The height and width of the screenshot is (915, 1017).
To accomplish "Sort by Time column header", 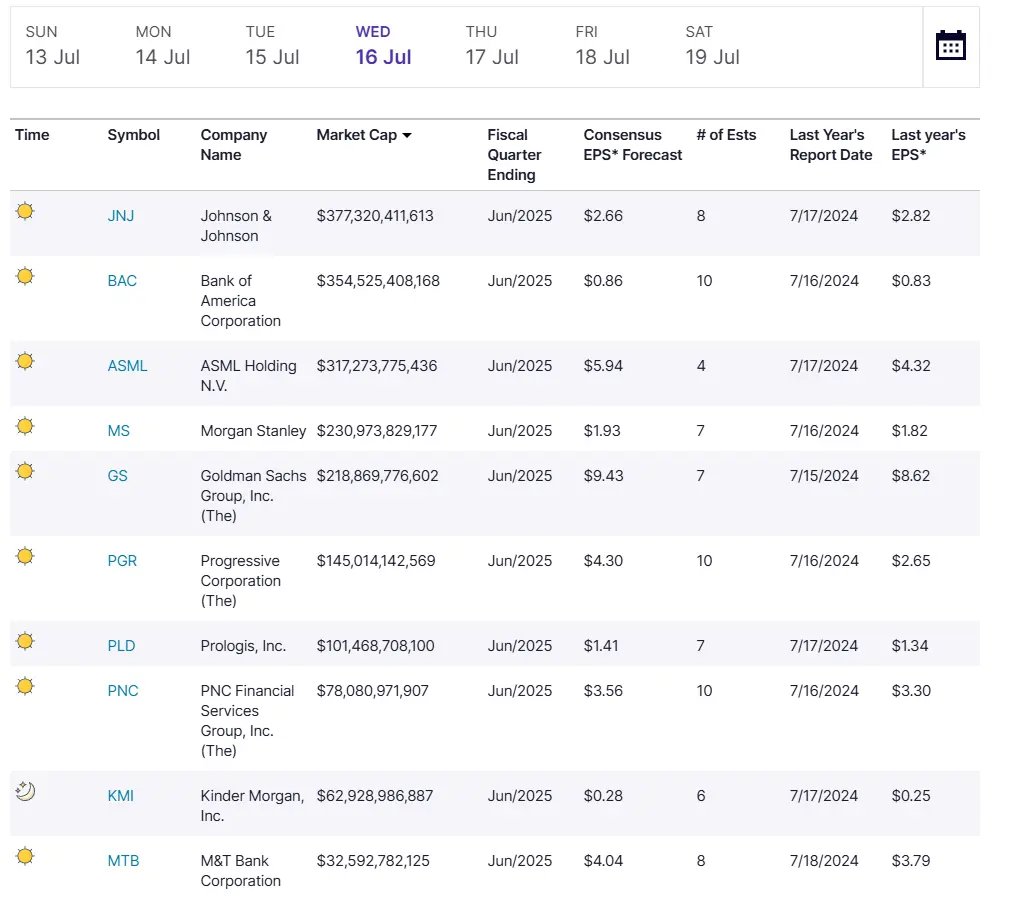I will [x=32, y=135].
